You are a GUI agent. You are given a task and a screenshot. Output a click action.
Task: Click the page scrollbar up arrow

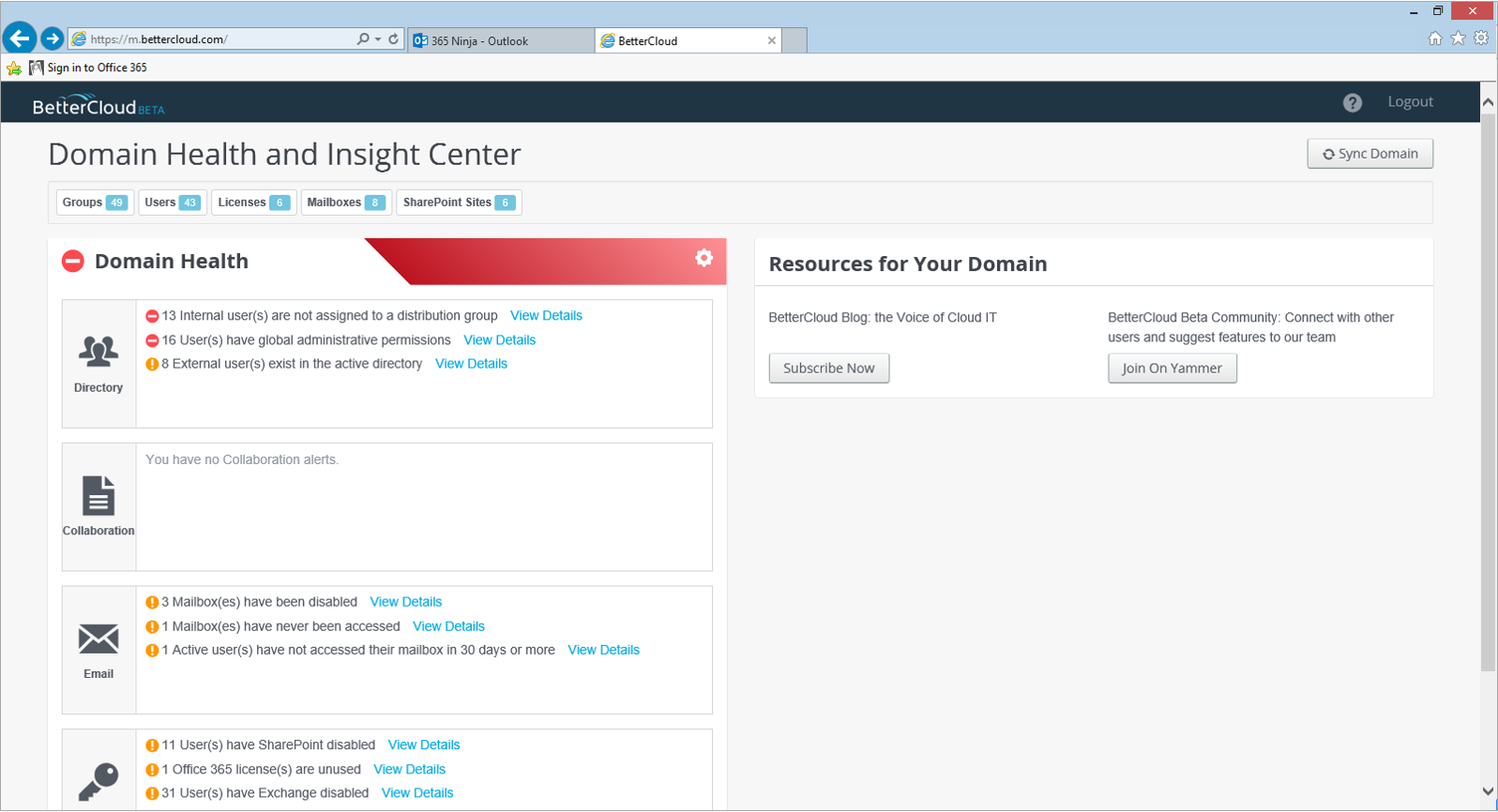(1488, 102)
